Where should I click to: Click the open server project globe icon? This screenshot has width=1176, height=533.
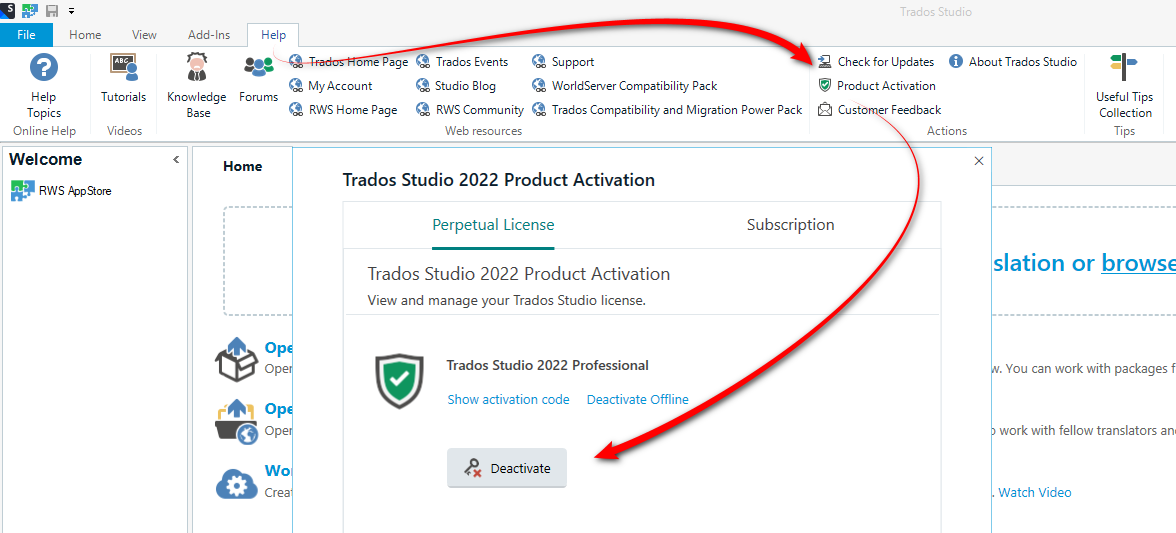(x=237, y=422)
